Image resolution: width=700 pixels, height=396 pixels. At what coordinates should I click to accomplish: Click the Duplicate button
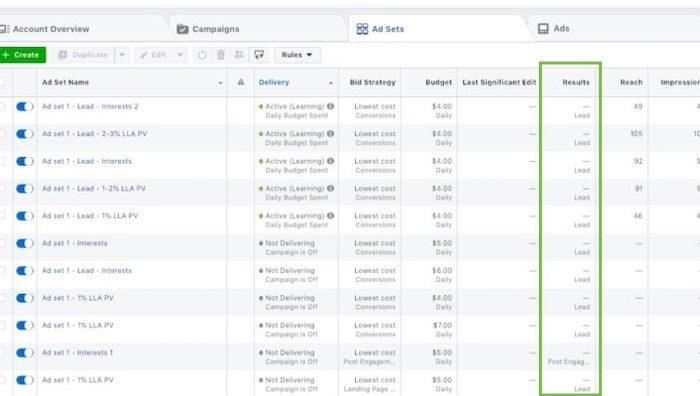coord(83,55)
